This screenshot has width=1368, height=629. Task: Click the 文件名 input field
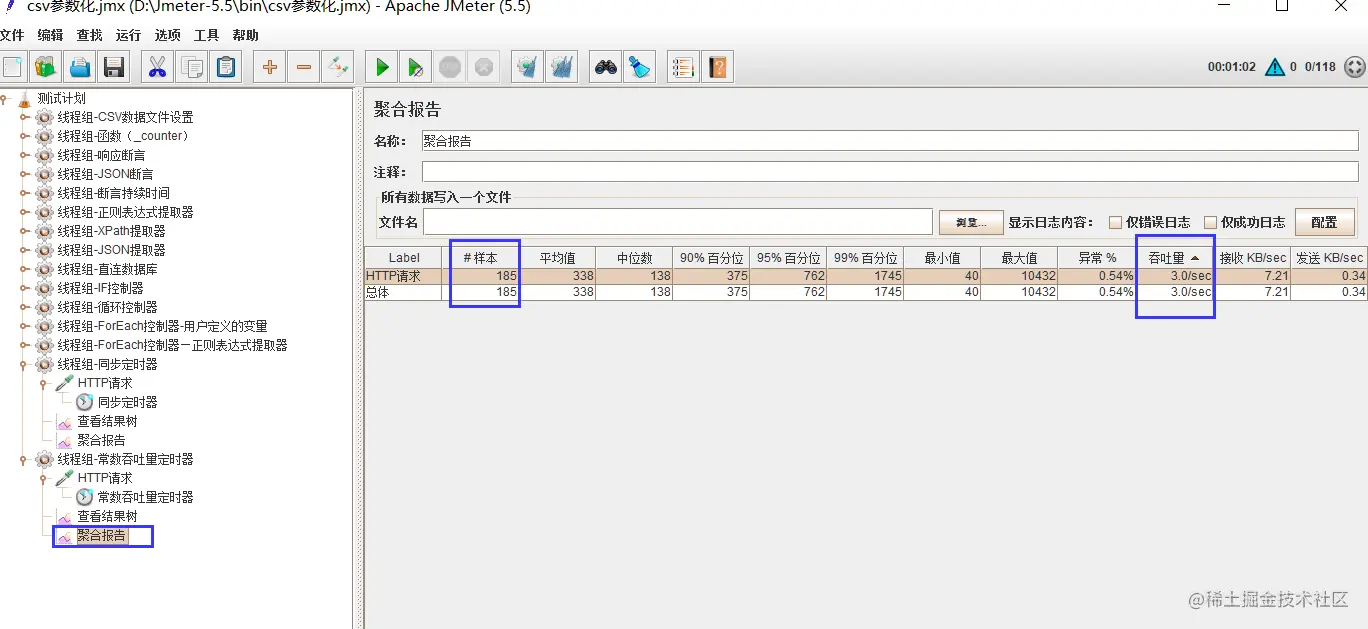[x=678, y=222]
